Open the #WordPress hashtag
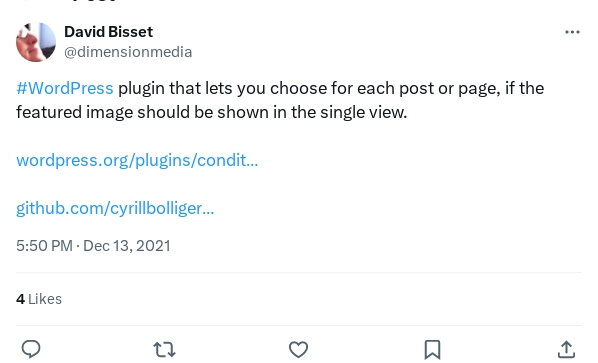 pos(65,88)
